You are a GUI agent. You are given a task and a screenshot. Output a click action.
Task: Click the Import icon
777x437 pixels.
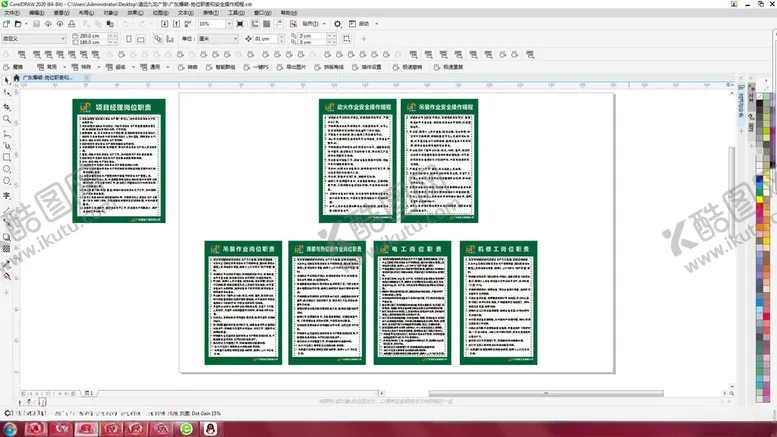pos(165,24)
